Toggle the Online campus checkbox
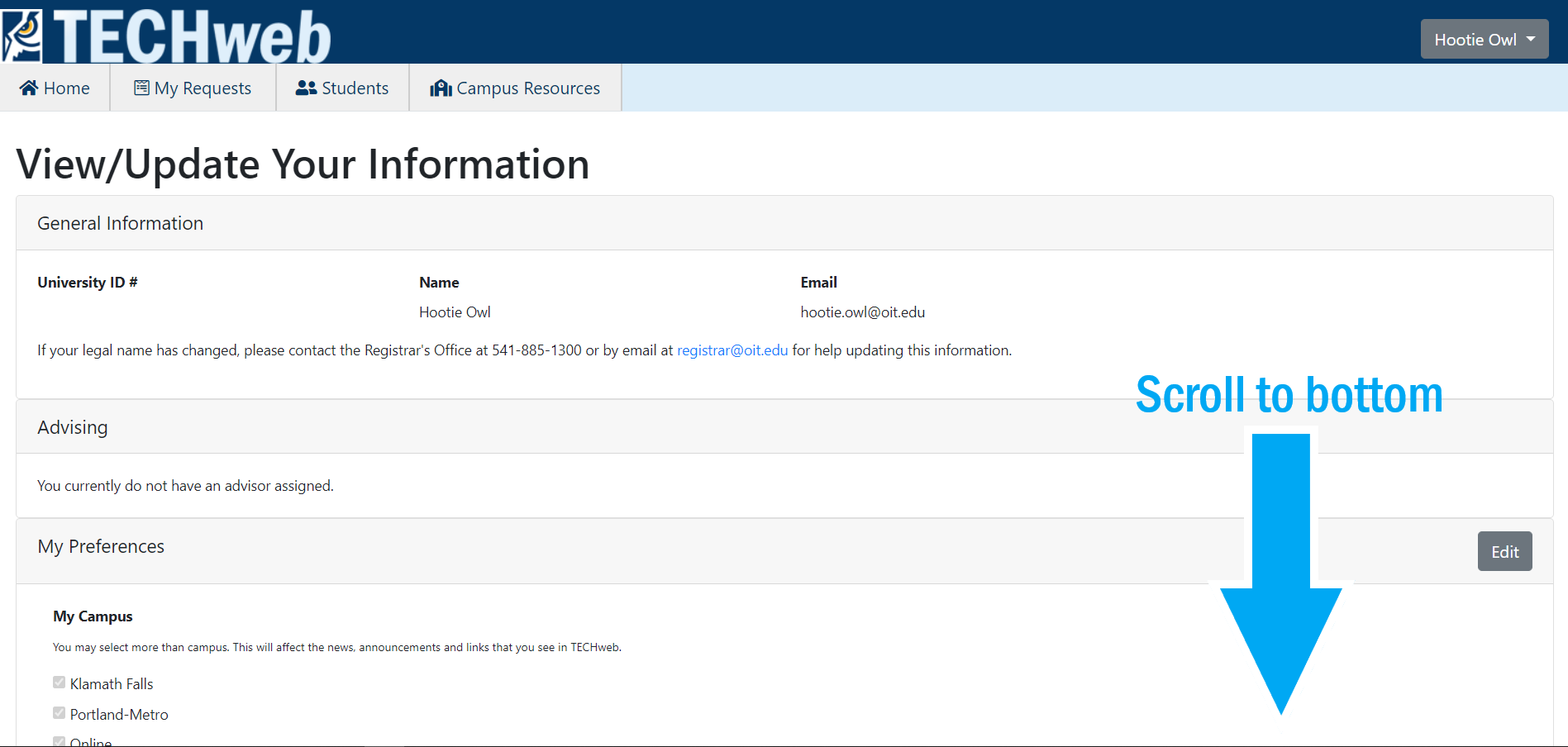The height and width of the screenshot is (747, 1568). click(x=59, y=741)
